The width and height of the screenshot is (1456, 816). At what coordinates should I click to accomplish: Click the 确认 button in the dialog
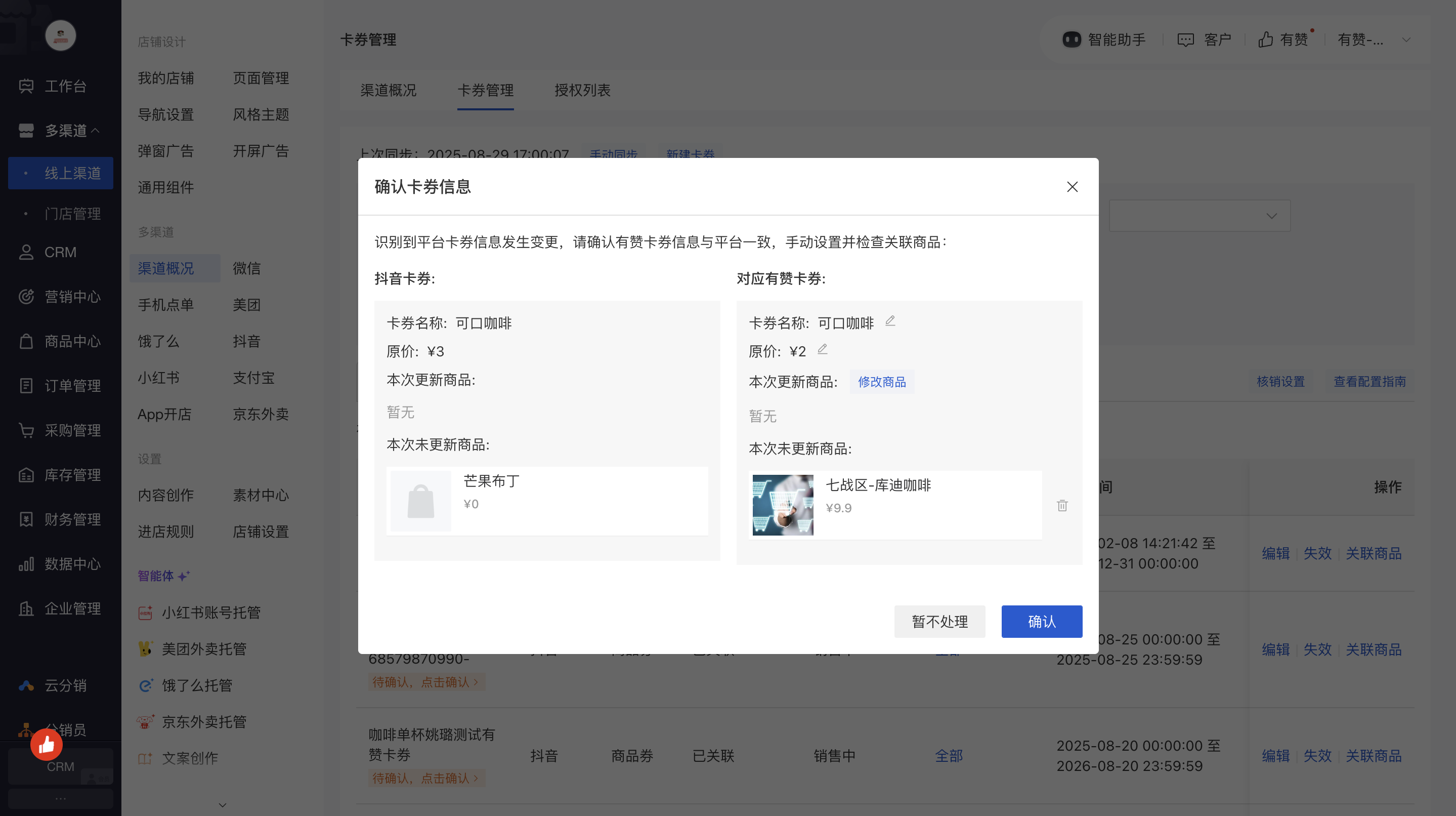click(x=1042, y=621)
